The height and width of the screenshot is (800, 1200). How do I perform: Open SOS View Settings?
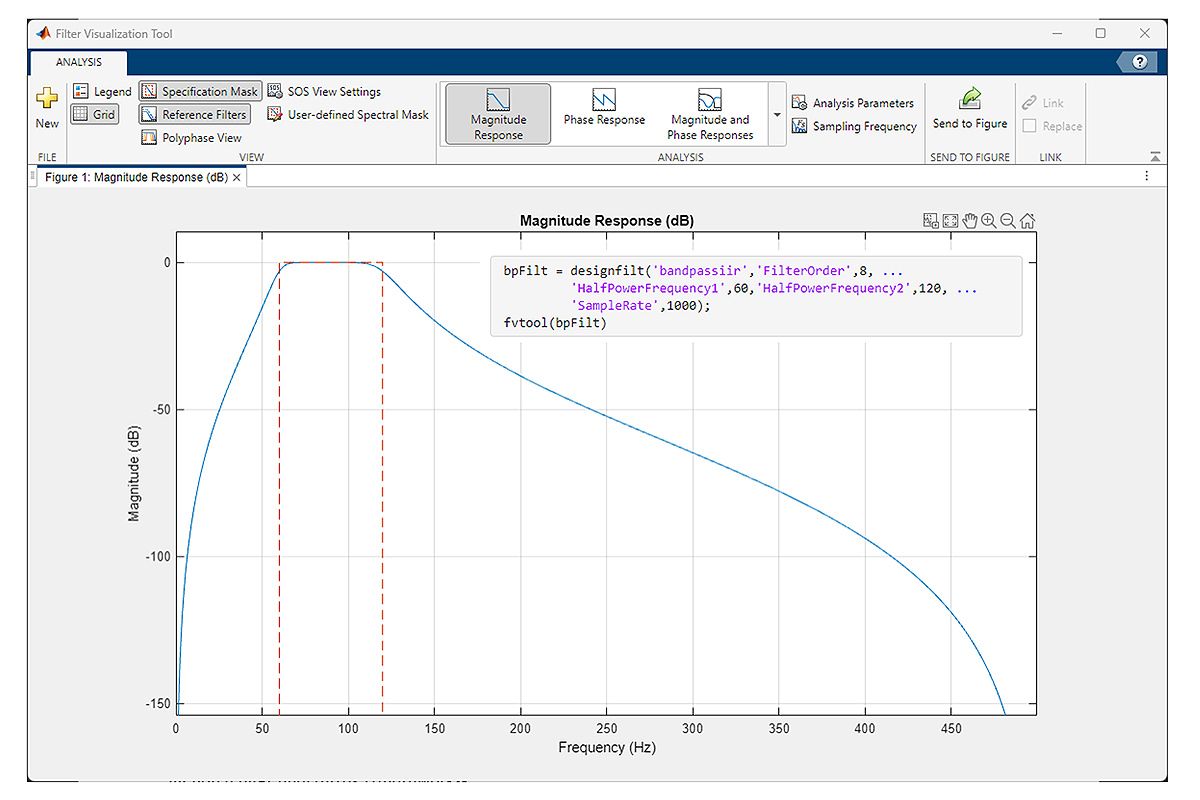(x=324, y=91)
